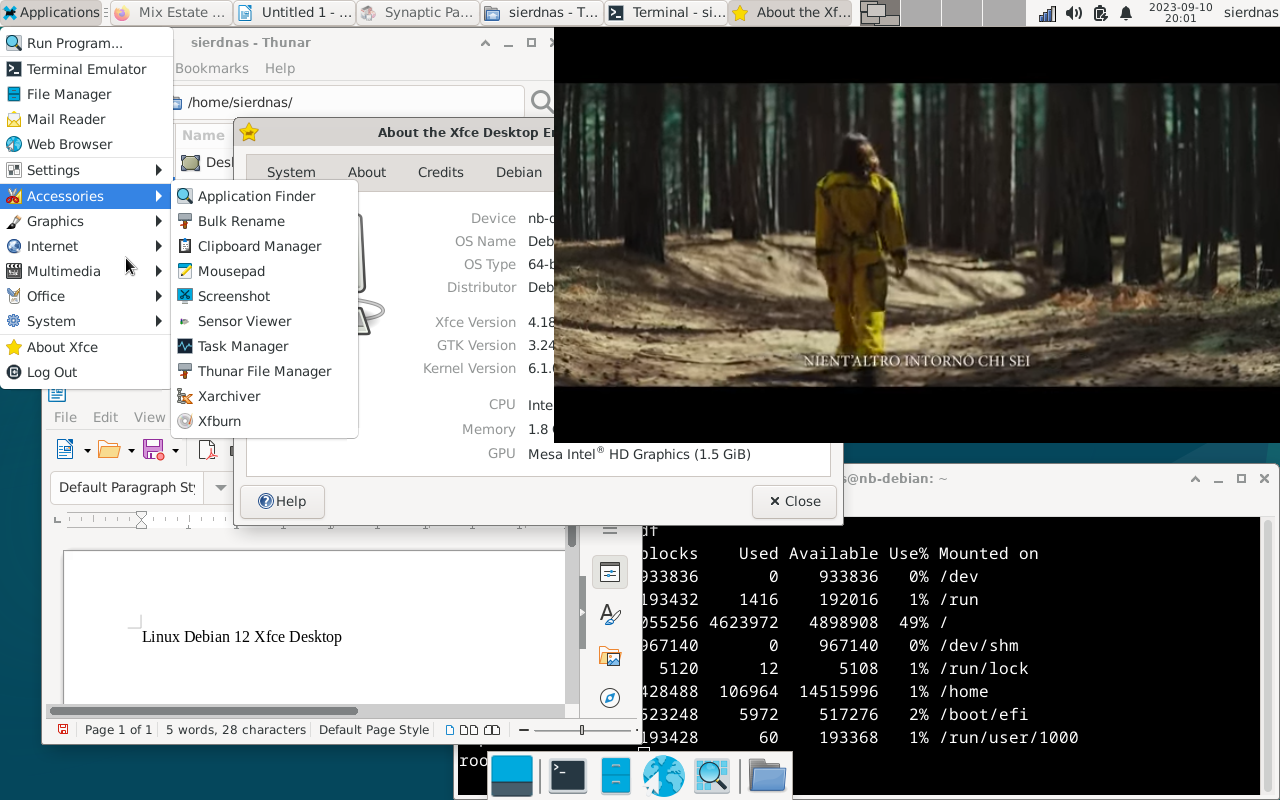Expand the System submenu

[x=87, y=321]
